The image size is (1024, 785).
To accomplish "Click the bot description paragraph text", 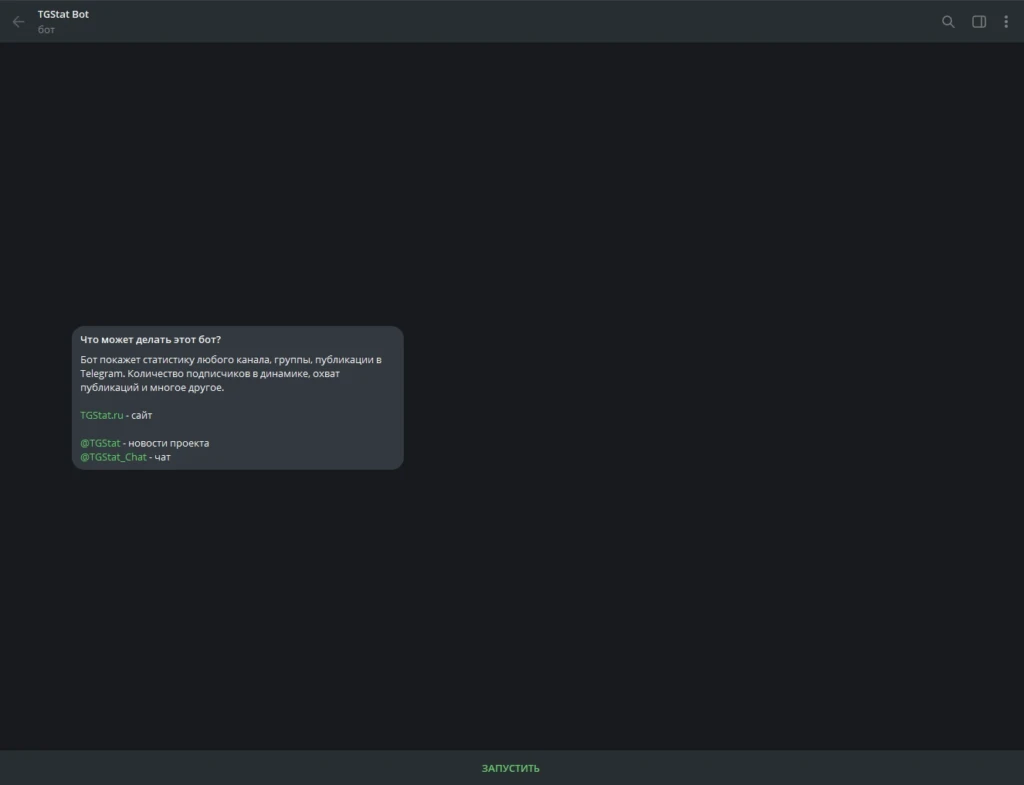I will click(x=231, y=374).
